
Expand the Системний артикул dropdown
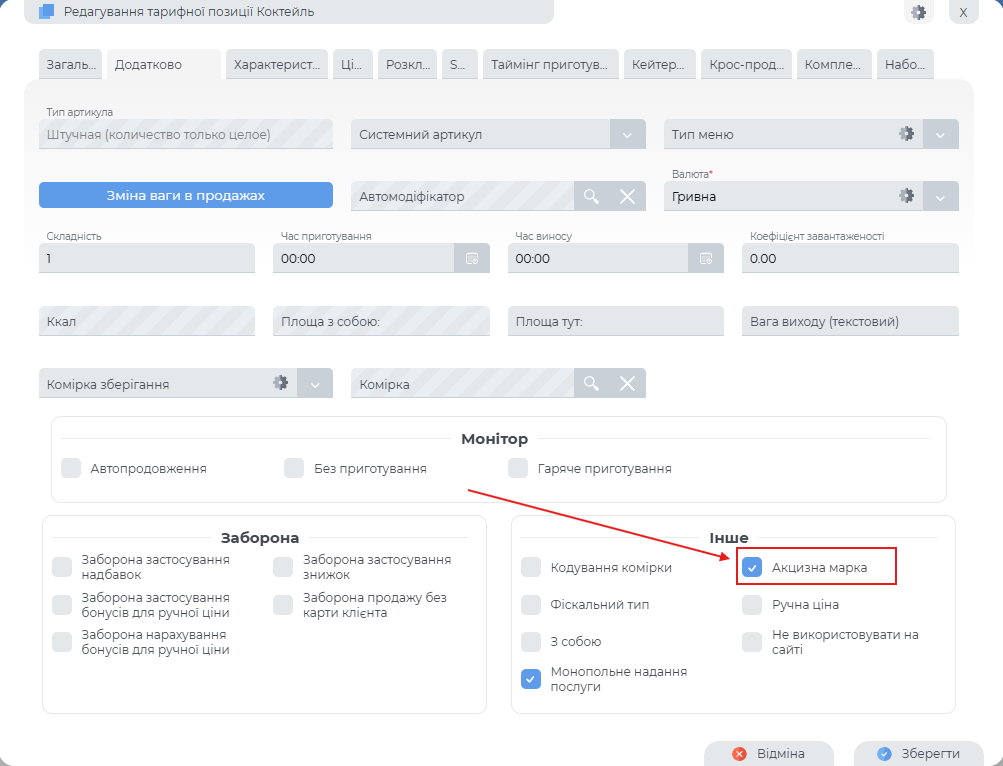(x=627, y=135)
